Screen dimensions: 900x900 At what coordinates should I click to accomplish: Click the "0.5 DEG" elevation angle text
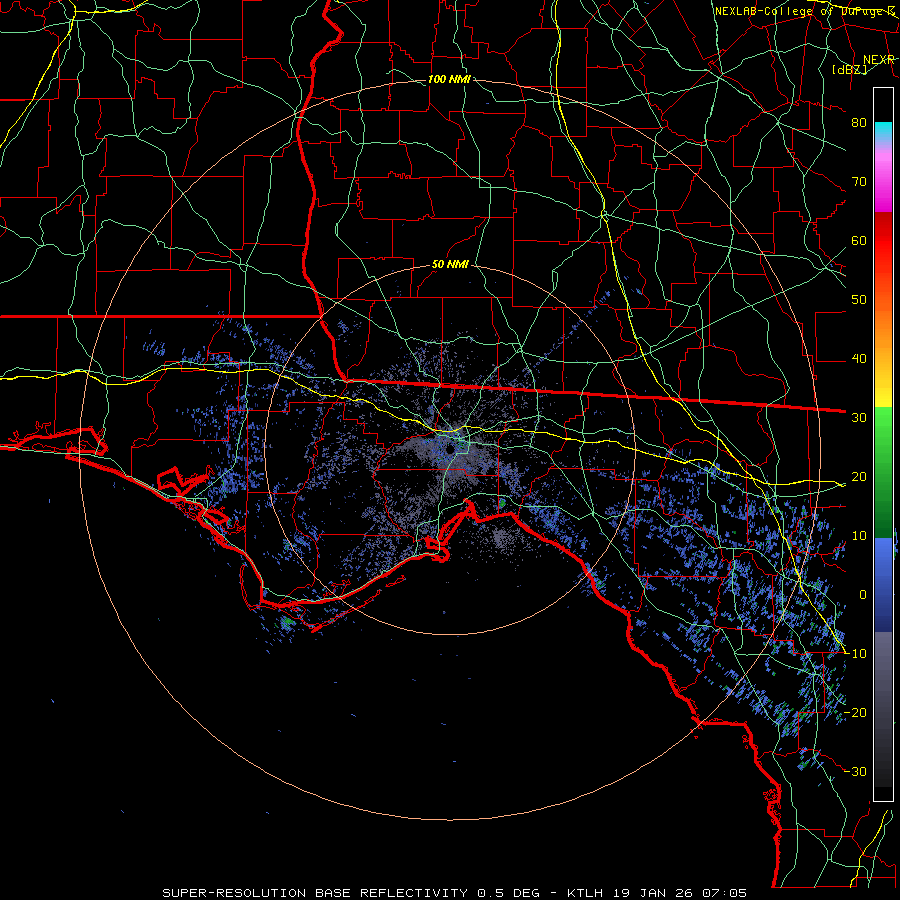point(508,893)
